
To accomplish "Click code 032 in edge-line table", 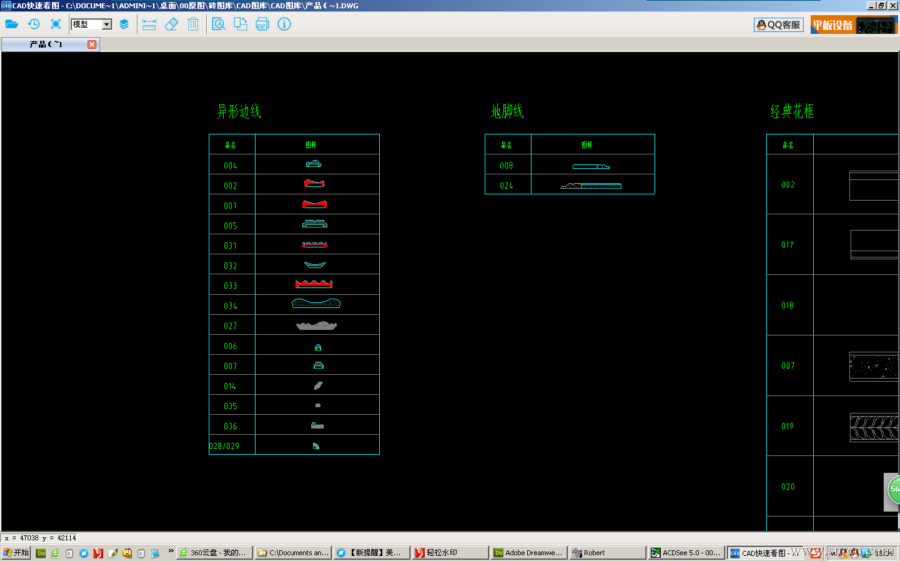I will click(230, 266).
